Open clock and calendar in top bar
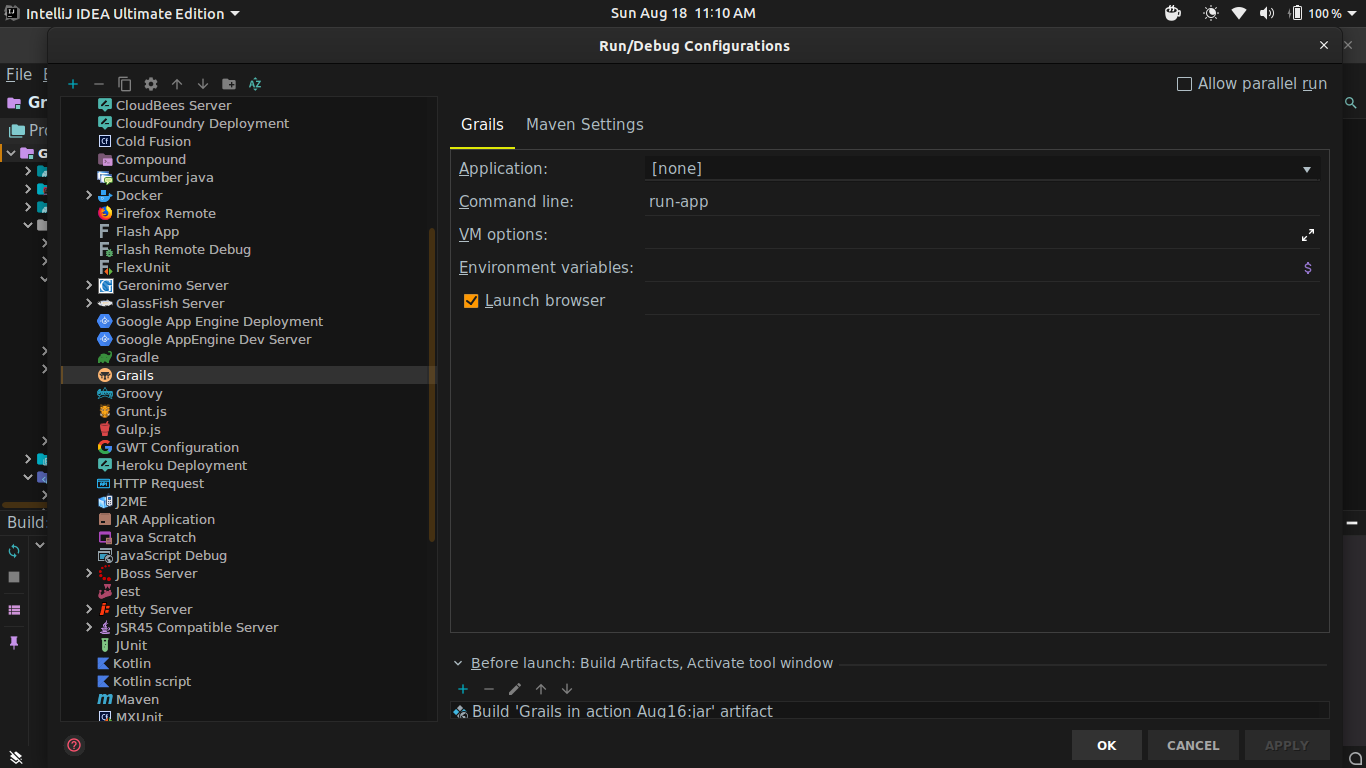 [x=683, y=14]
